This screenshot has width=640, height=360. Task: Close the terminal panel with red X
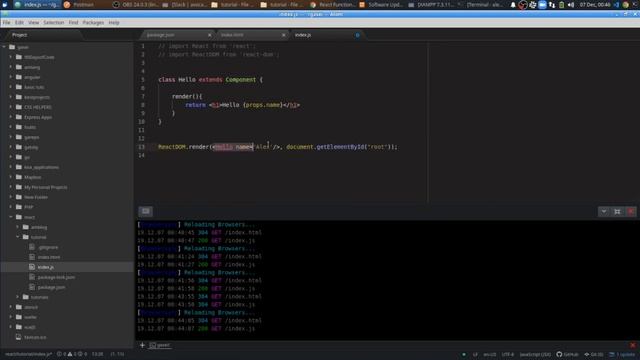[x=631, y=211]
